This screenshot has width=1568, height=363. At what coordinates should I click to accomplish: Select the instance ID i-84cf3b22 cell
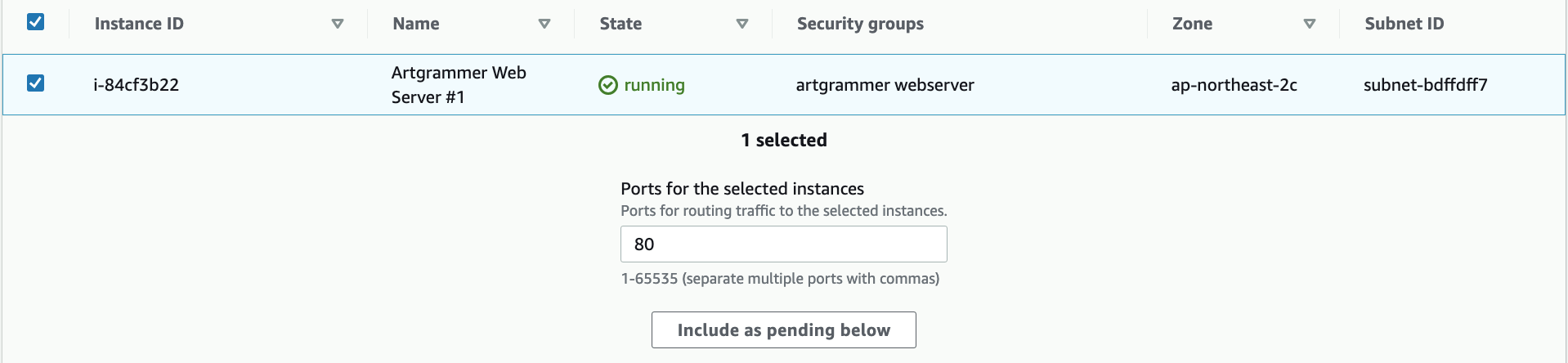click(x=136, y=85)
